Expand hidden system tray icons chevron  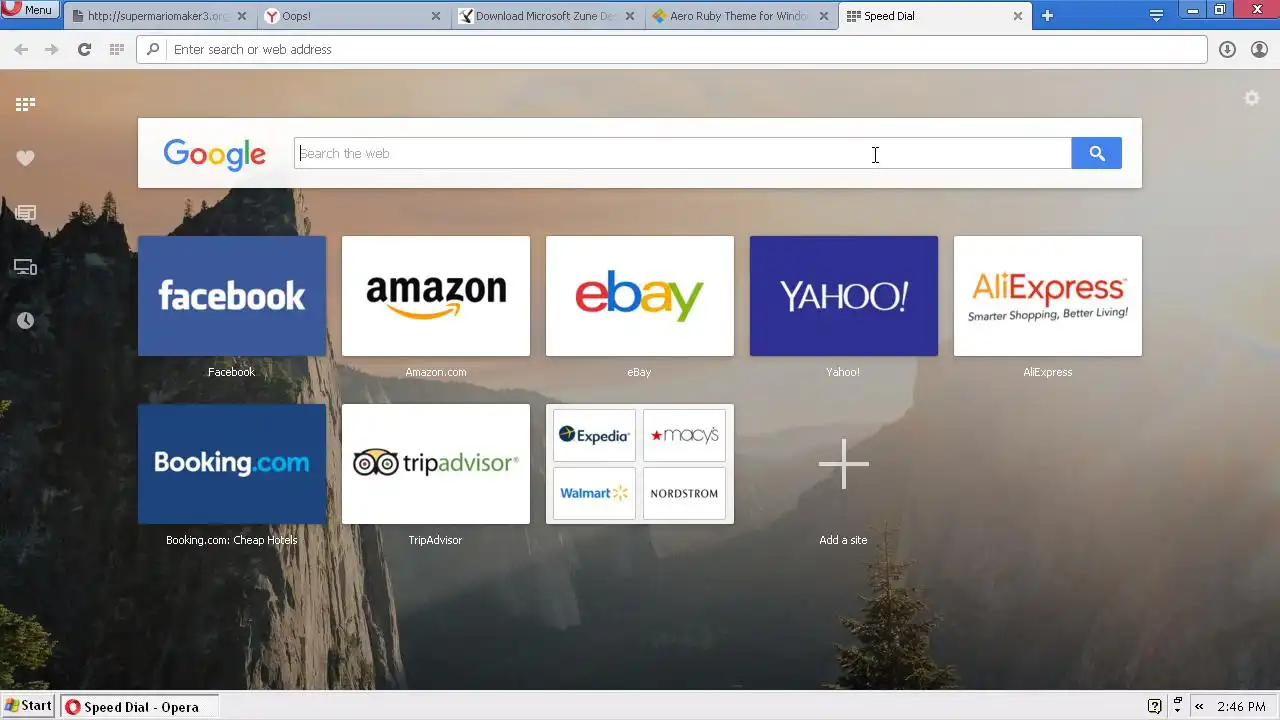(1199, 706)
